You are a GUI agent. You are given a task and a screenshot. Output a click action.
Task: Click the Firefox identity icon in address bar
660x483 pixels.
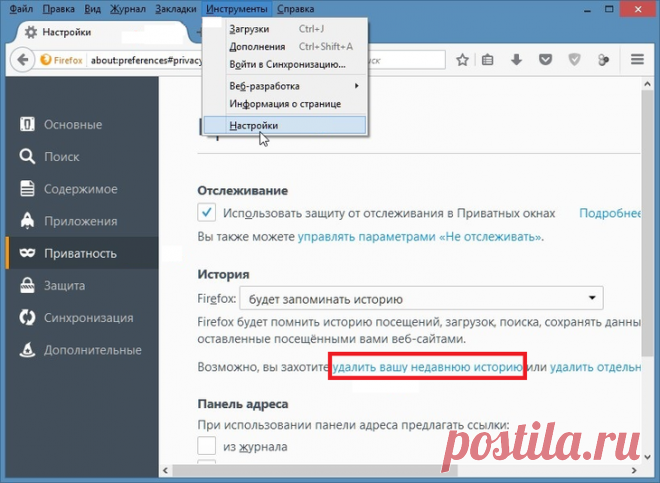(x=45, y=60)
